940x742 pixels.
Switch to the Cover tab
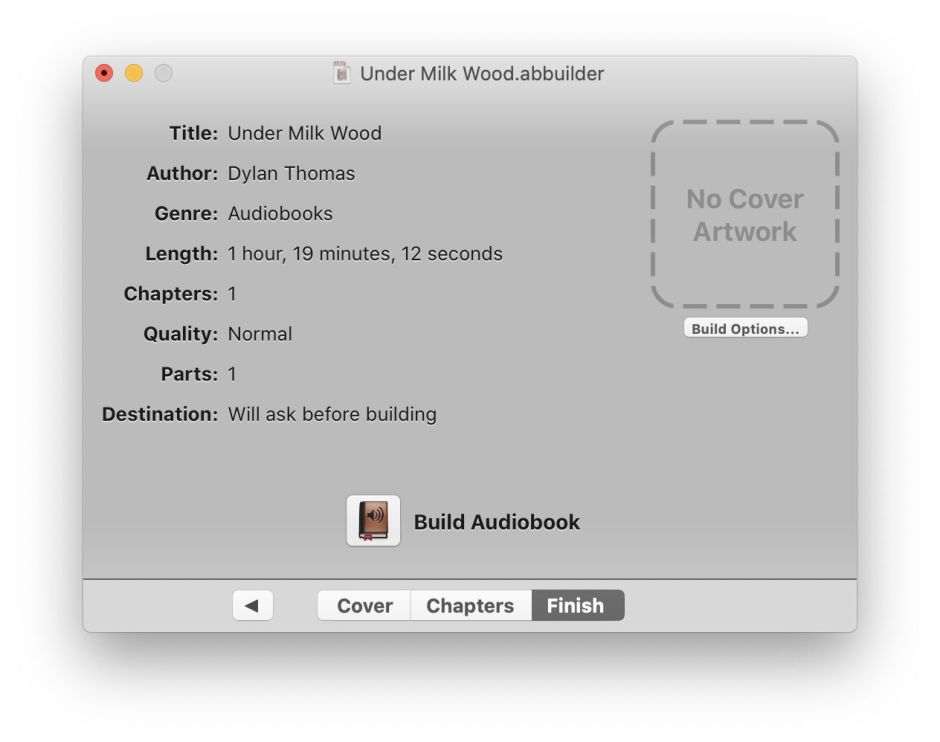coord(363,605)
